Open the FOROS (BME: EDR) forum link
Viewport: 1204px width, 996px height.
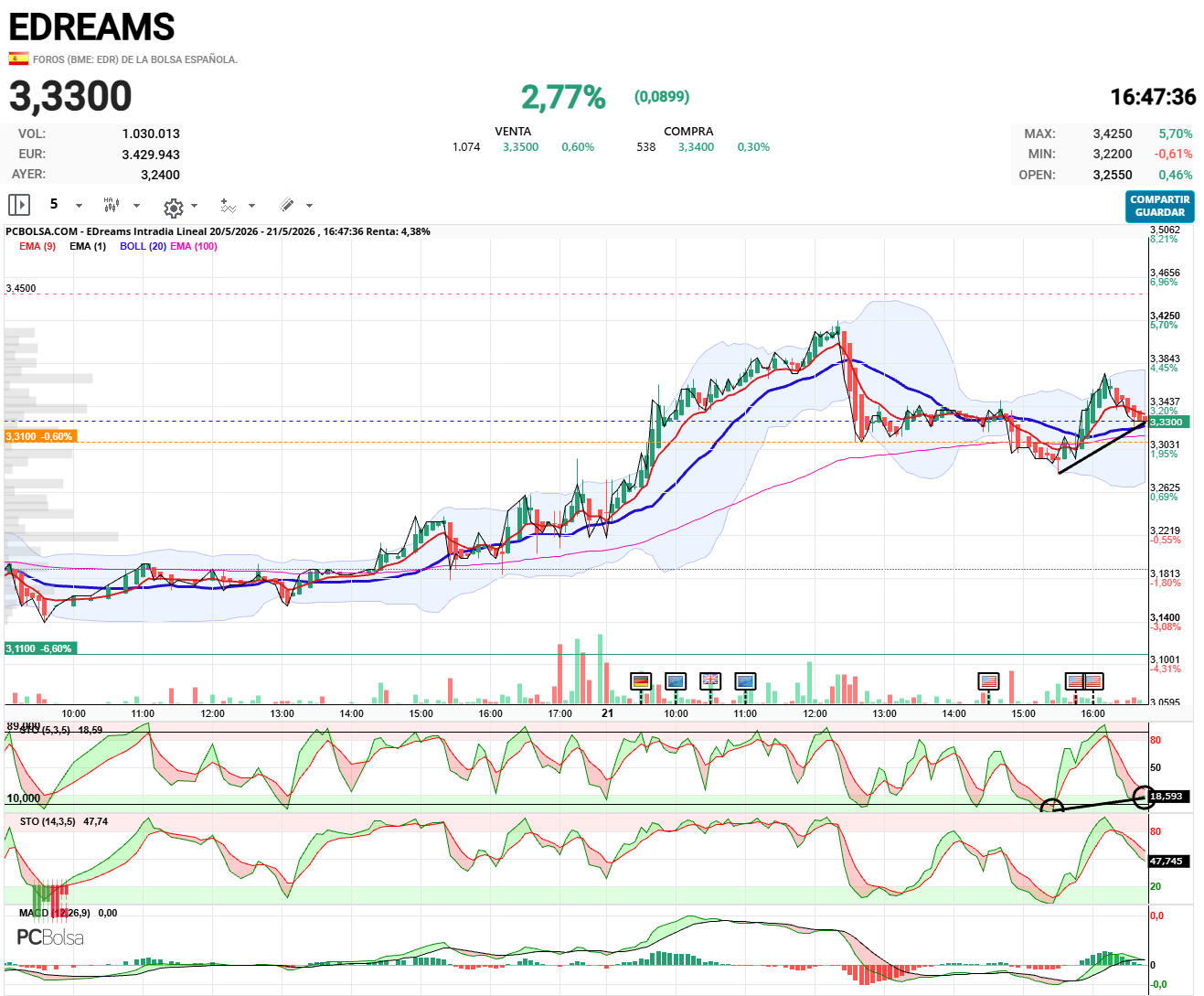(x=135, y=59)
